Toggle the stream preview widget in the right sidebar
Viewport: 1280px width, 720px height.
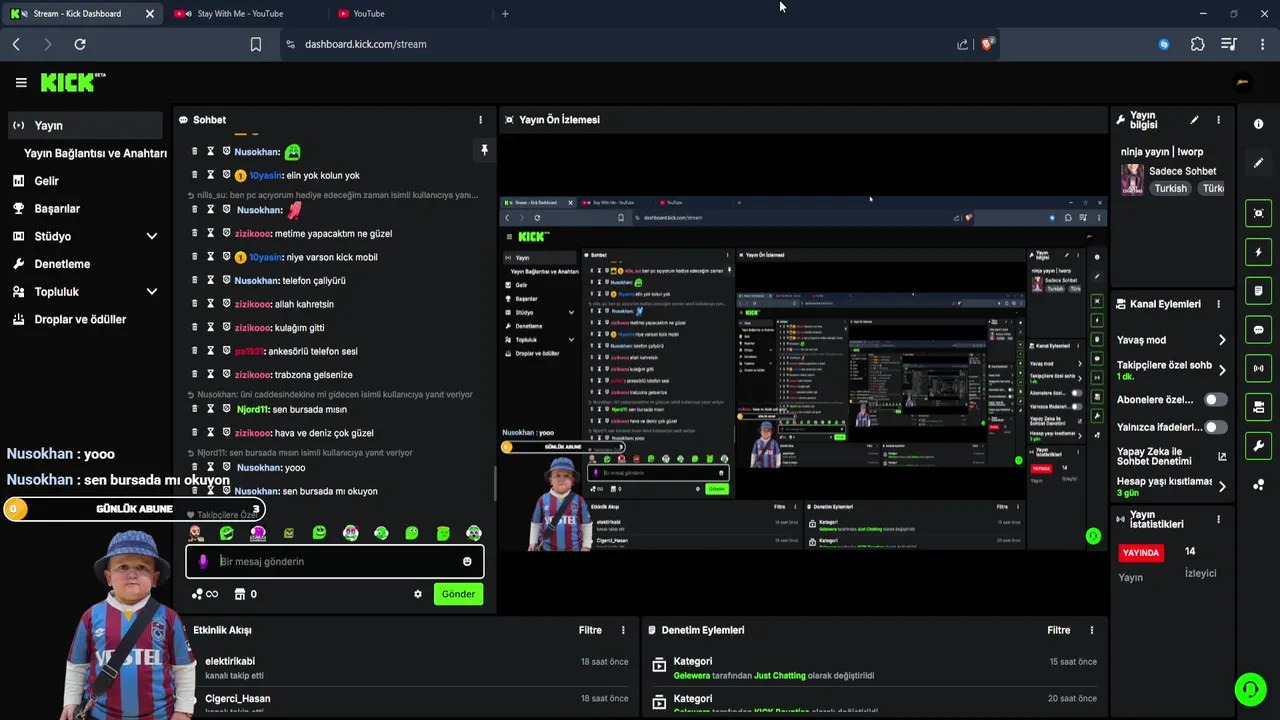pos(1258,213)
